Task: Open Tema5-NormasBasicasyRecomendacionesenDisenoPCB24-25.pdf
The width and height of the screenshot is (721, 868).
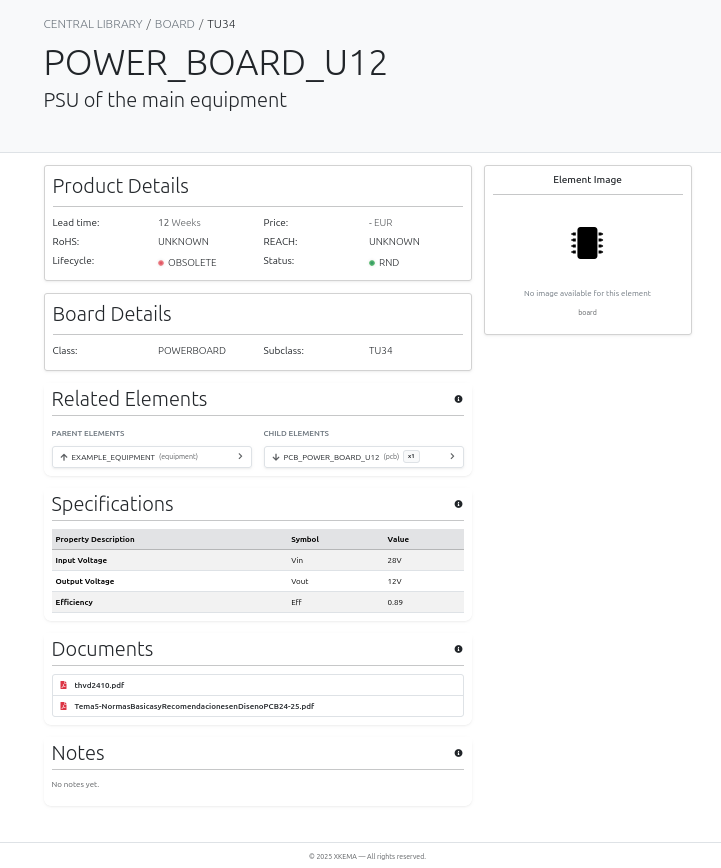Action: (194, 705)
